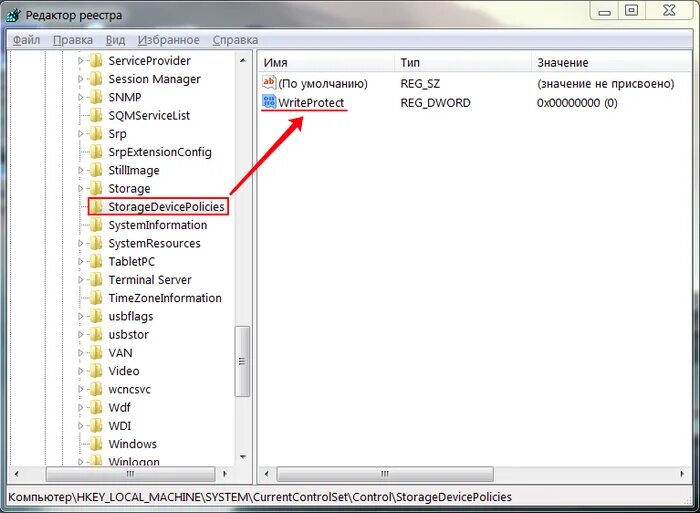Minimize the Registry Editor window
Image resolution: width=700 pixels, height=513 pixels.
click(604, 10)
